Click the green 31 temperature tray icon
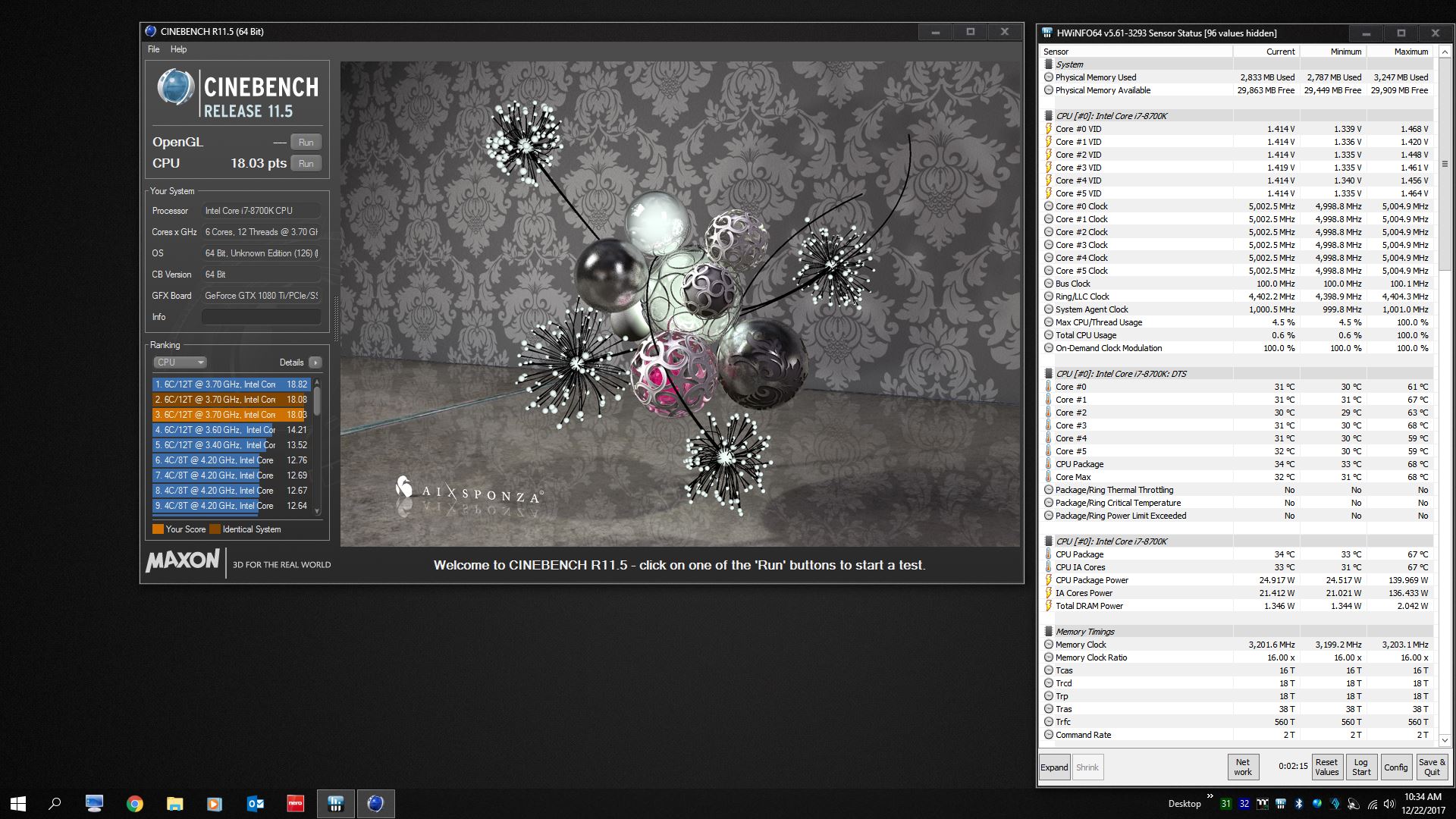Screen dimensions: 1456x819 [x=1225, y=804]
